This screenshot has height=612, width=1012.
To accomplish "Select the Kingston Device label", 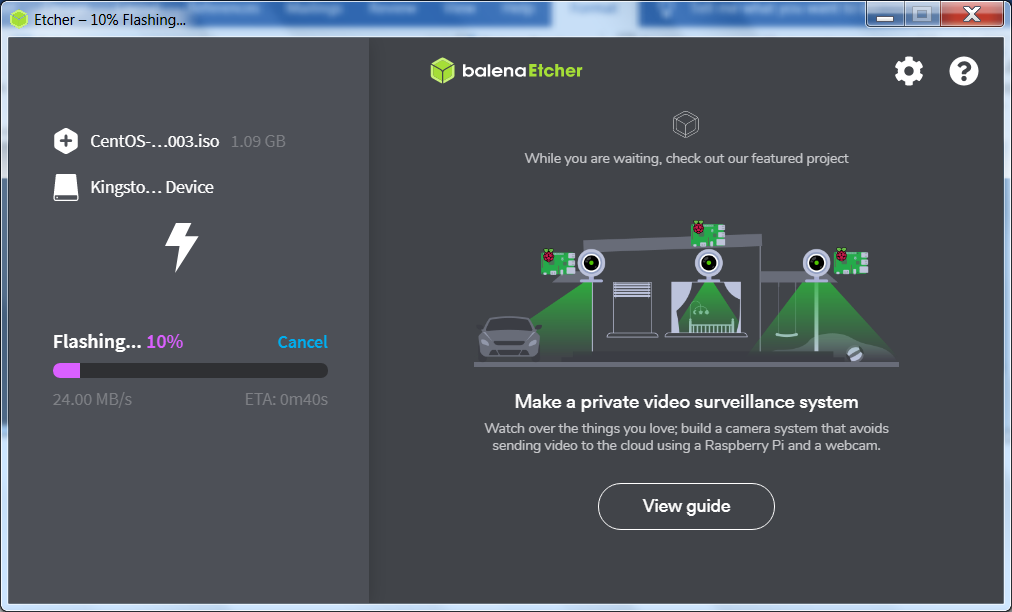I will coord(151,188).
